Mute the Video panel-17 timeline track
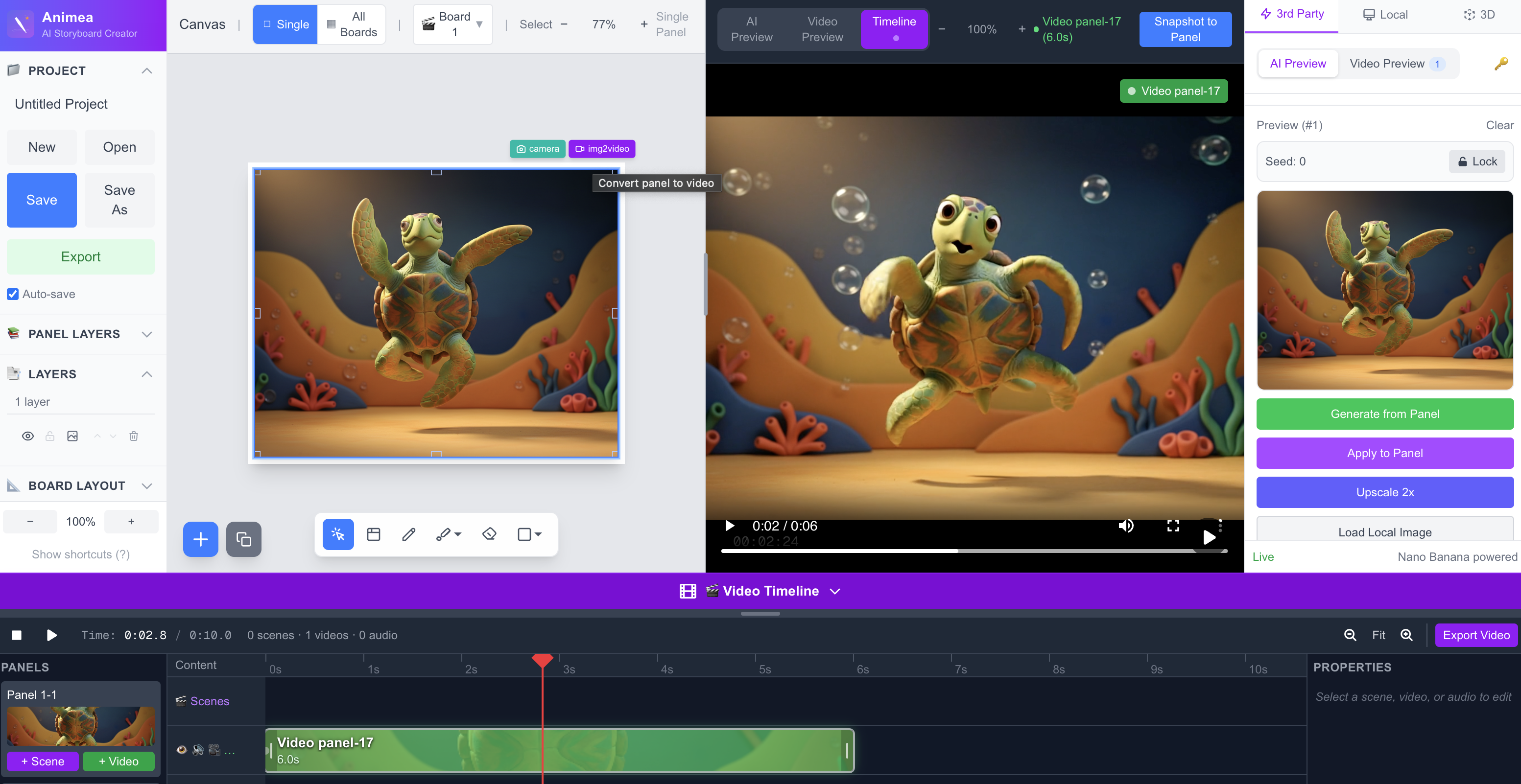 click(198, 750)
